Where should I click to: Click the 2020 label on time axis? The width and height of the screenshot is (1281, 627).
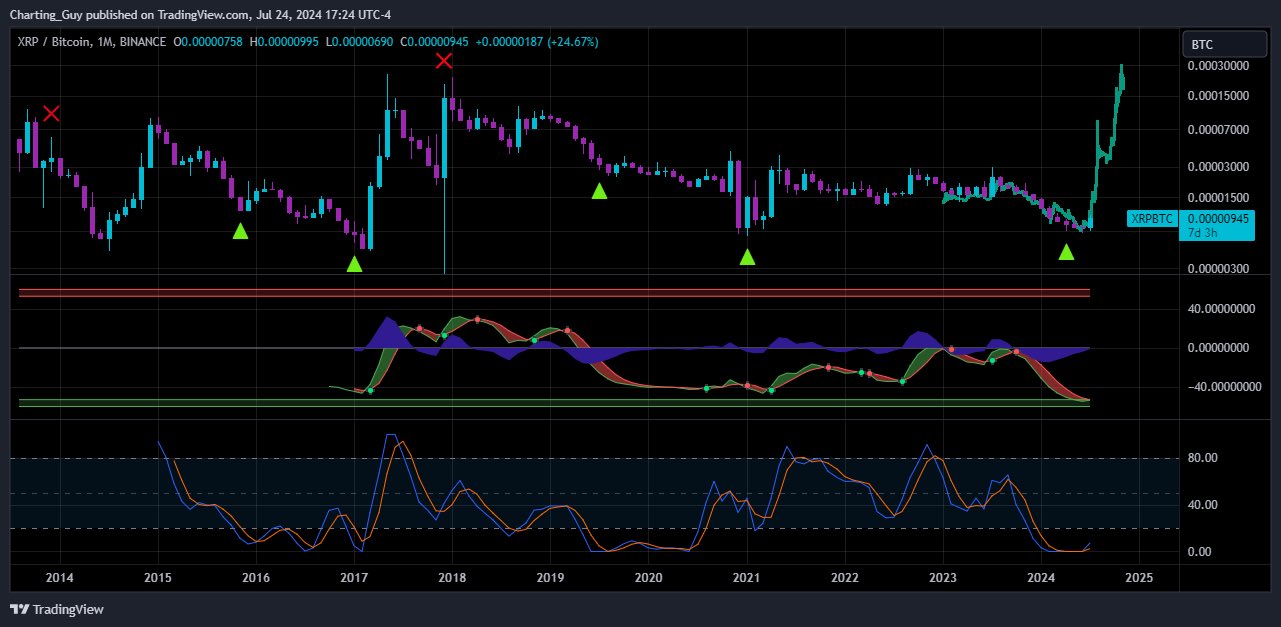click(648, 577)
